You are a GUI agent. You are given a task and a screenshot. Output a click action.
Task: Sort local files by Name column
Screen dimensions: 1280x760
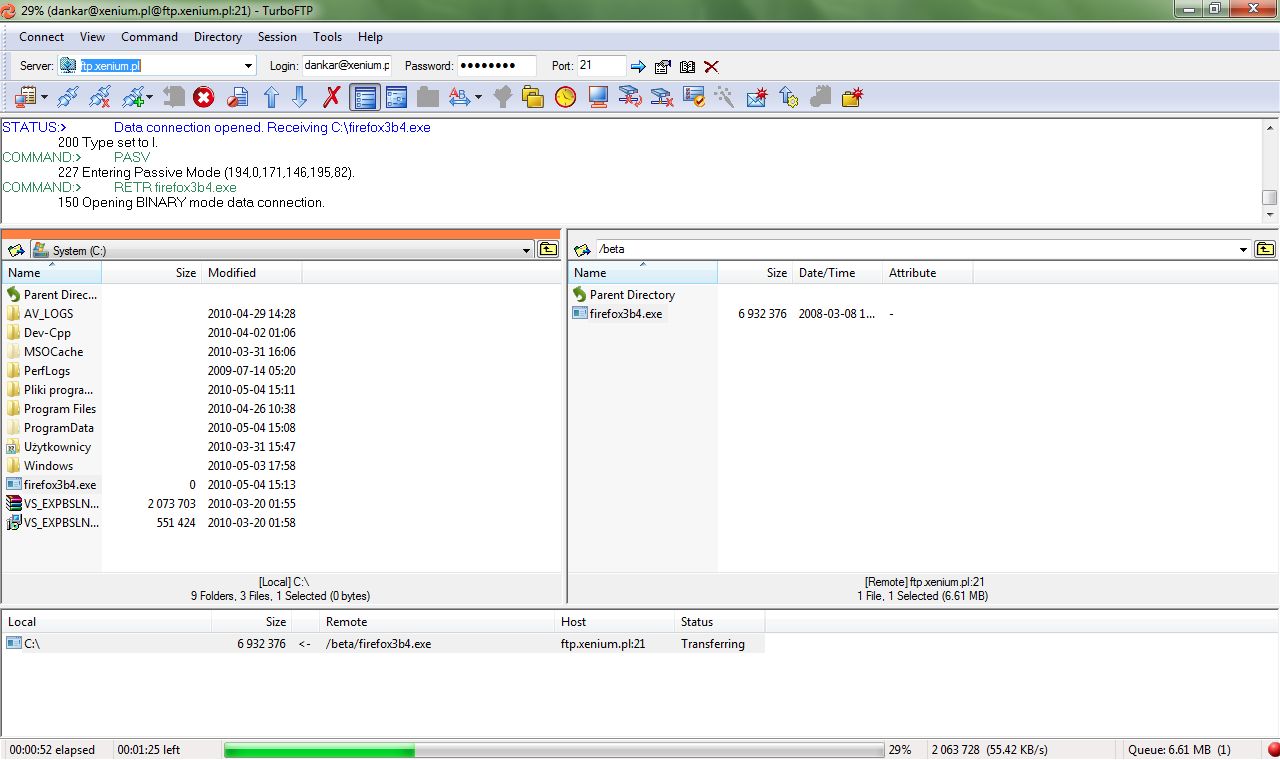(x=51, y=273)
